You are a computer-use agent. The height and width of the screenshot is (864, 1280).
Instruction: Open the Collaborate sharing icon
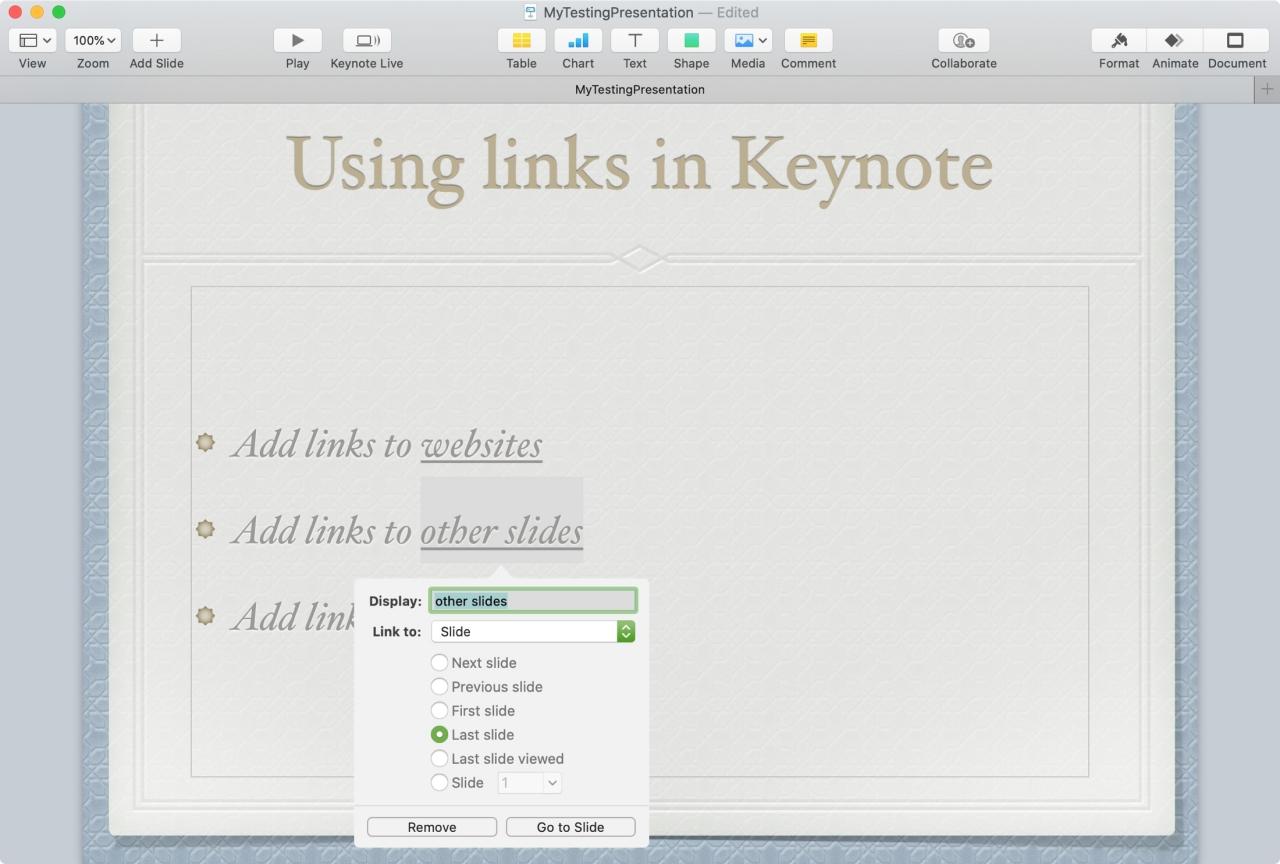pos(963,41)
